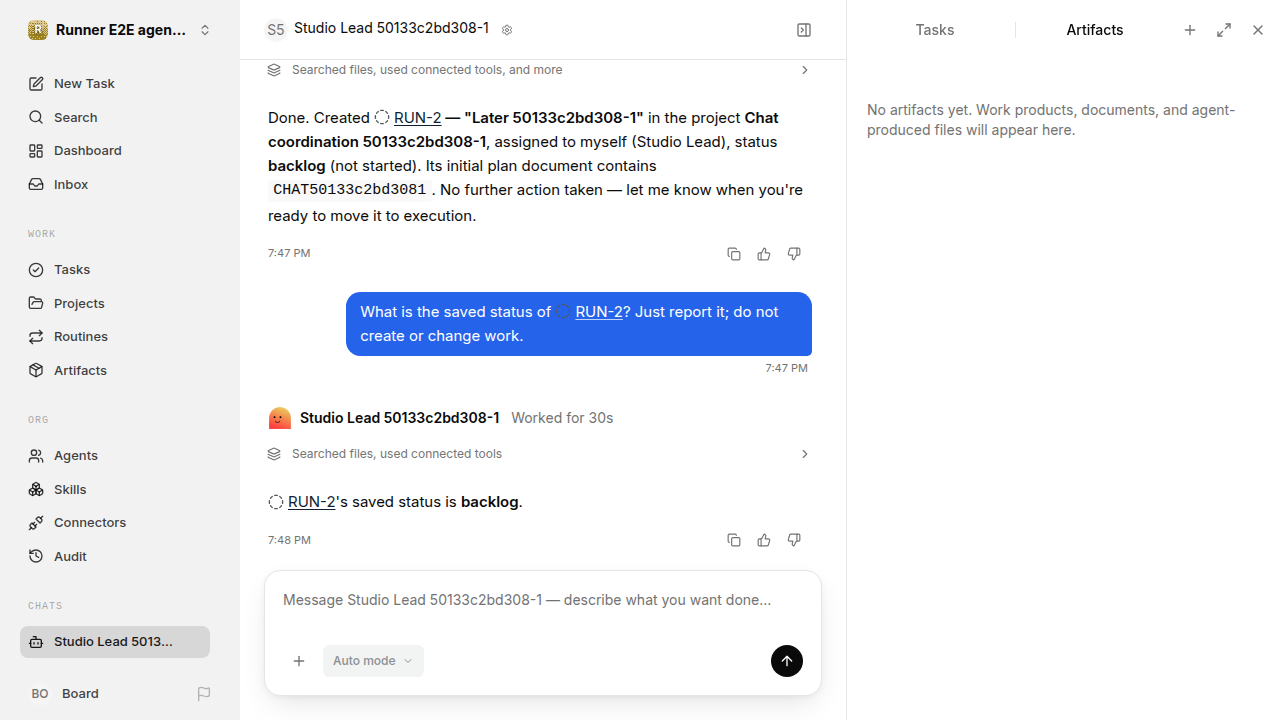Screen dimensions: 1280x720
Task: Click the Studio Lead 50133c2bd308-1 chat title
Action: pos(391,29)
